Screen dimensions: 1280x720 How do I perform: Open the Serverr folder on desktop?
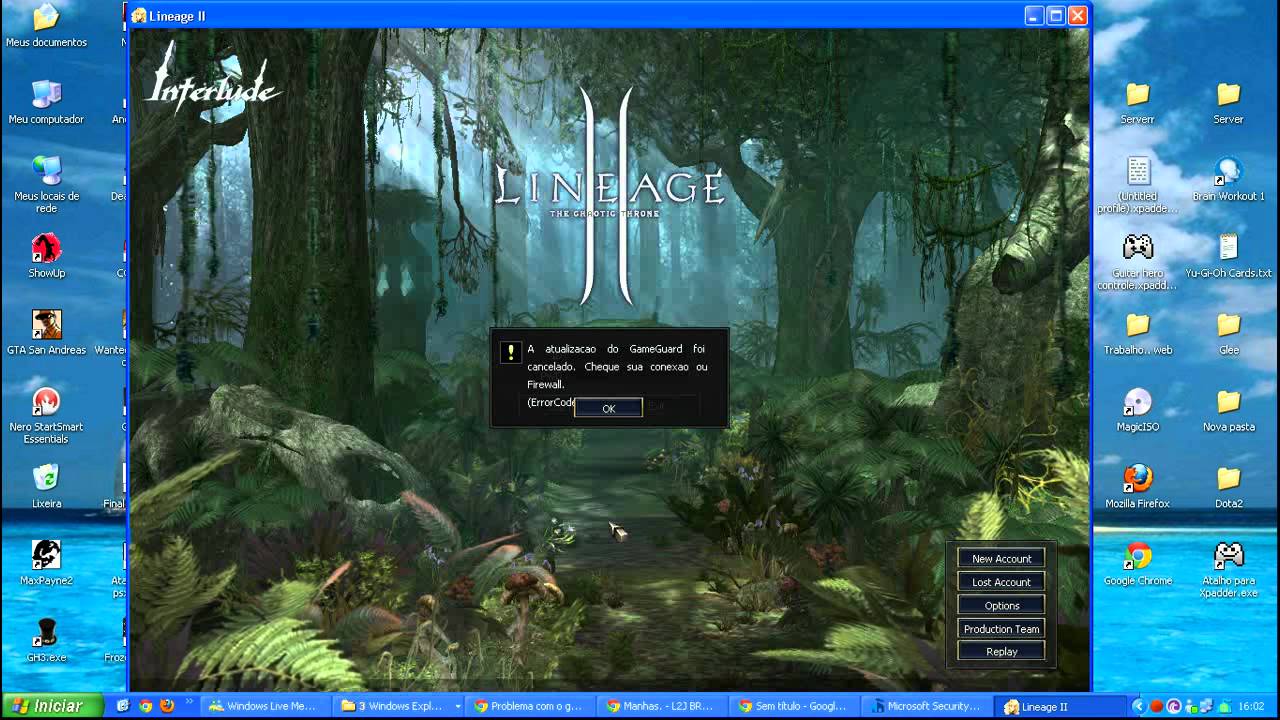pyautogui.click(x=1137, y=103)
